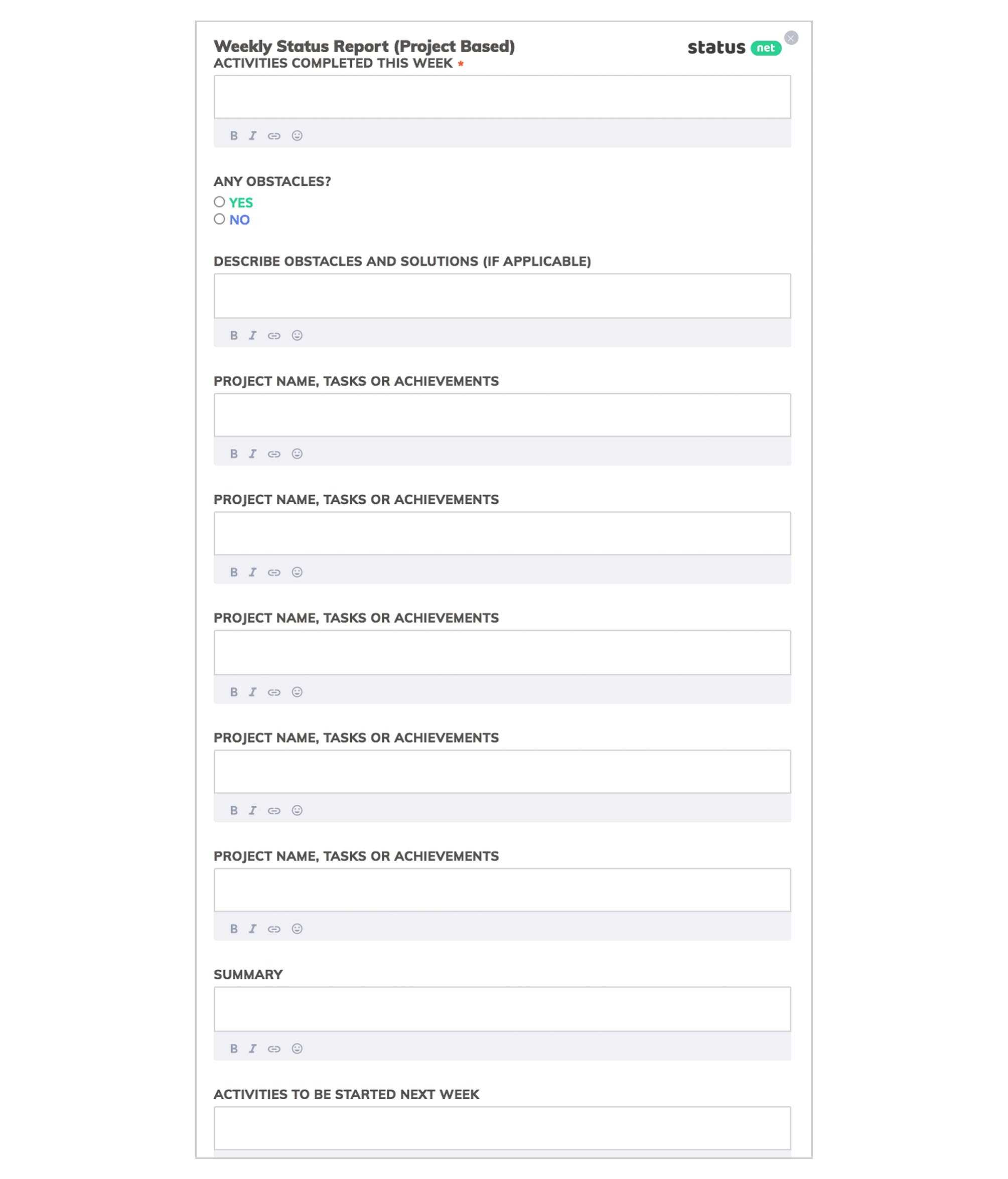The height and width of the screenshot is (1179, 1008).
Task: Click the Italic icon in Obstacles section
Action: (253, 334)
